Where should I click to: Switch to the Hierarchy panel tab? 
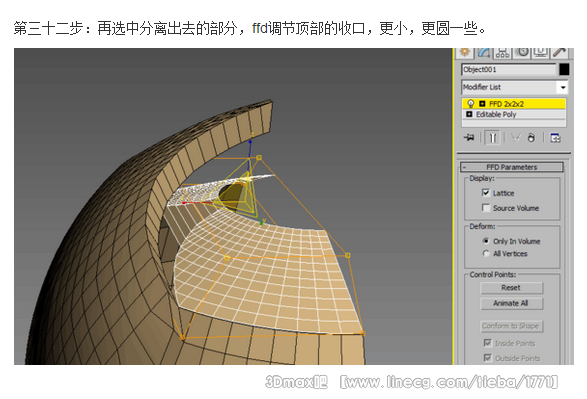502,52
